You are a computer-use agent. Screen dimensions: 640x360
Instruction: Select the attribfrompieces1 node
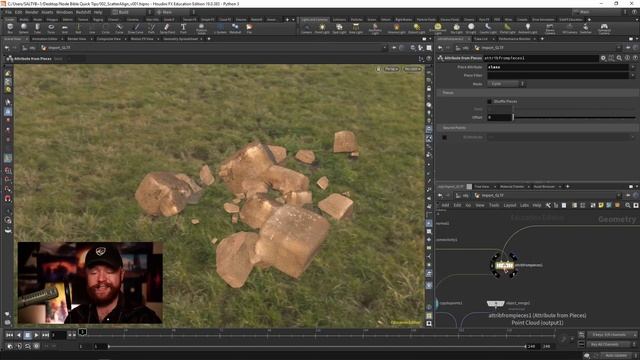point(504,265)
